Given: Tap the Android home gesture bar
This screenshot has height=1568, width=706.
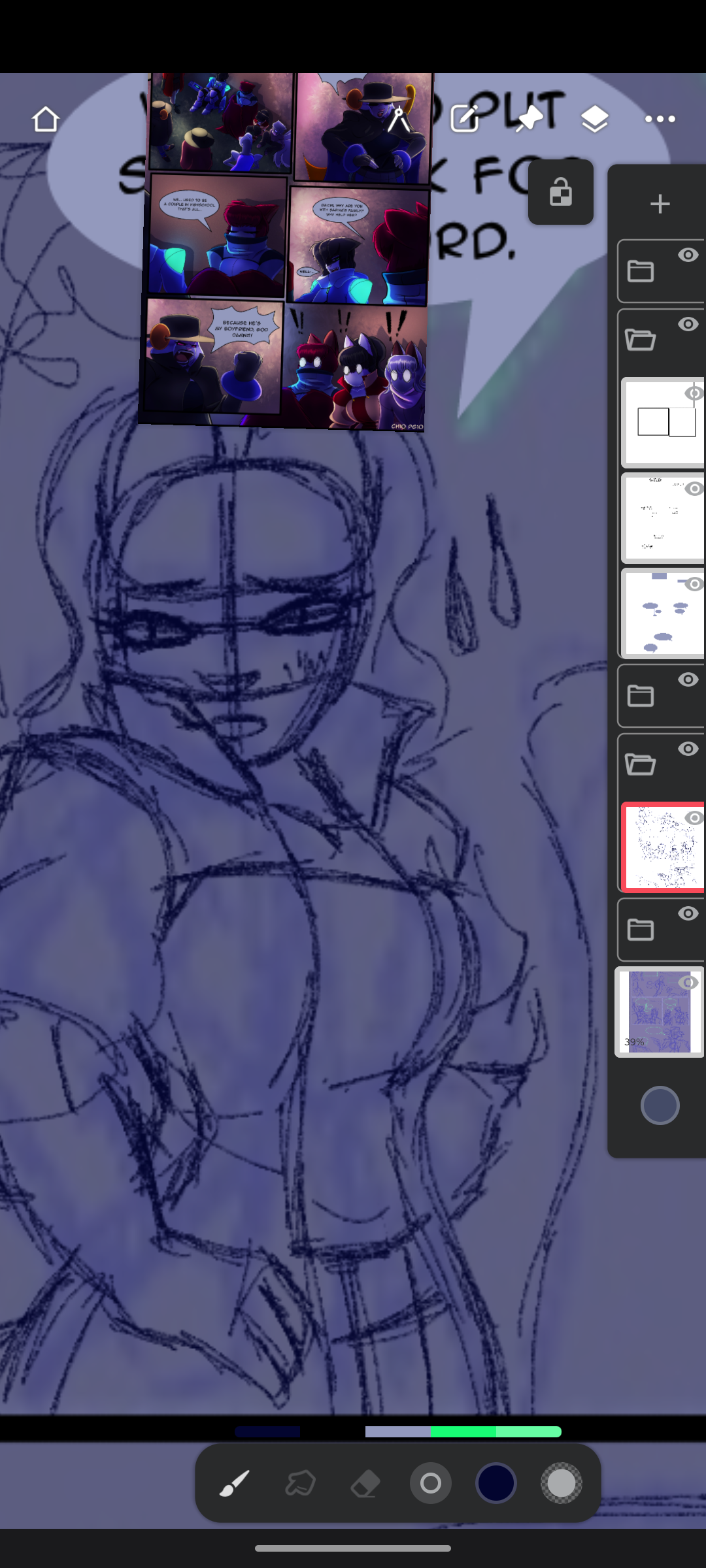Looking at the screenshot, I should coord(353,1548).
